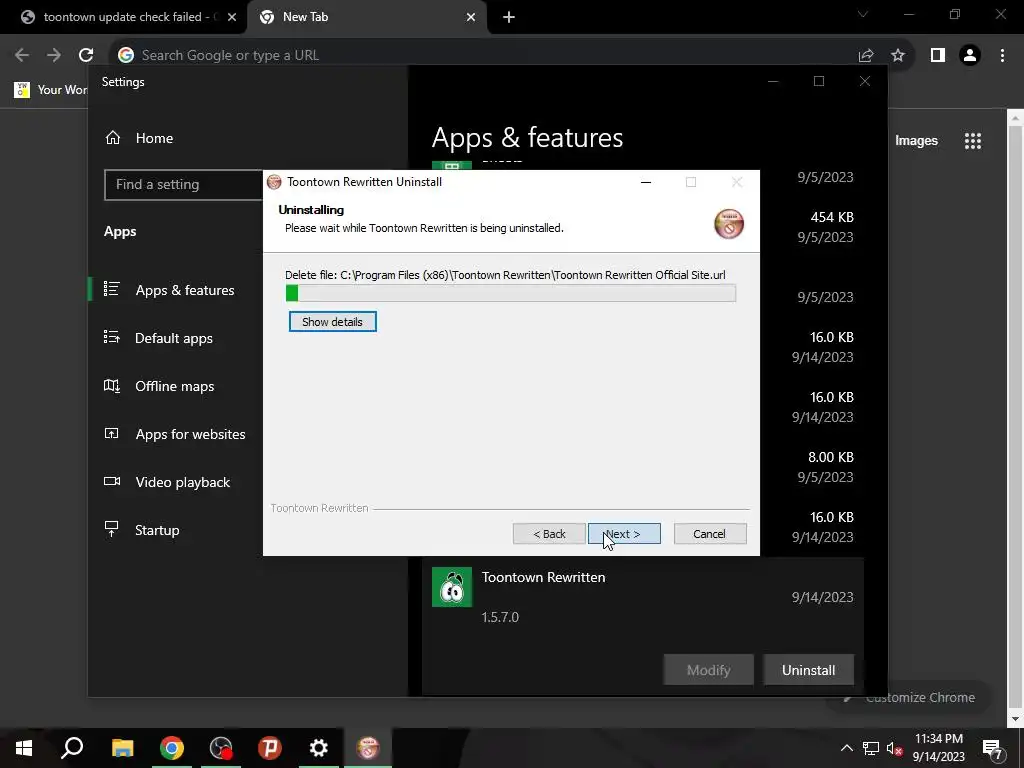The height and width of the screenshot is (768, 1024).
Task: Open File Explorer from the taskbar
Action: pos(122,748)
